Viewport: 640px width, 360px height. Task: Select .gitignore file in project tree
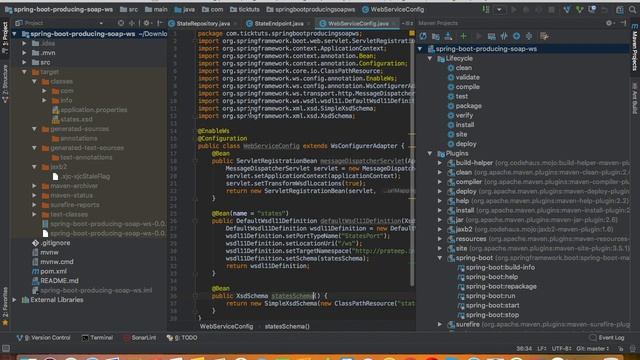55,243
